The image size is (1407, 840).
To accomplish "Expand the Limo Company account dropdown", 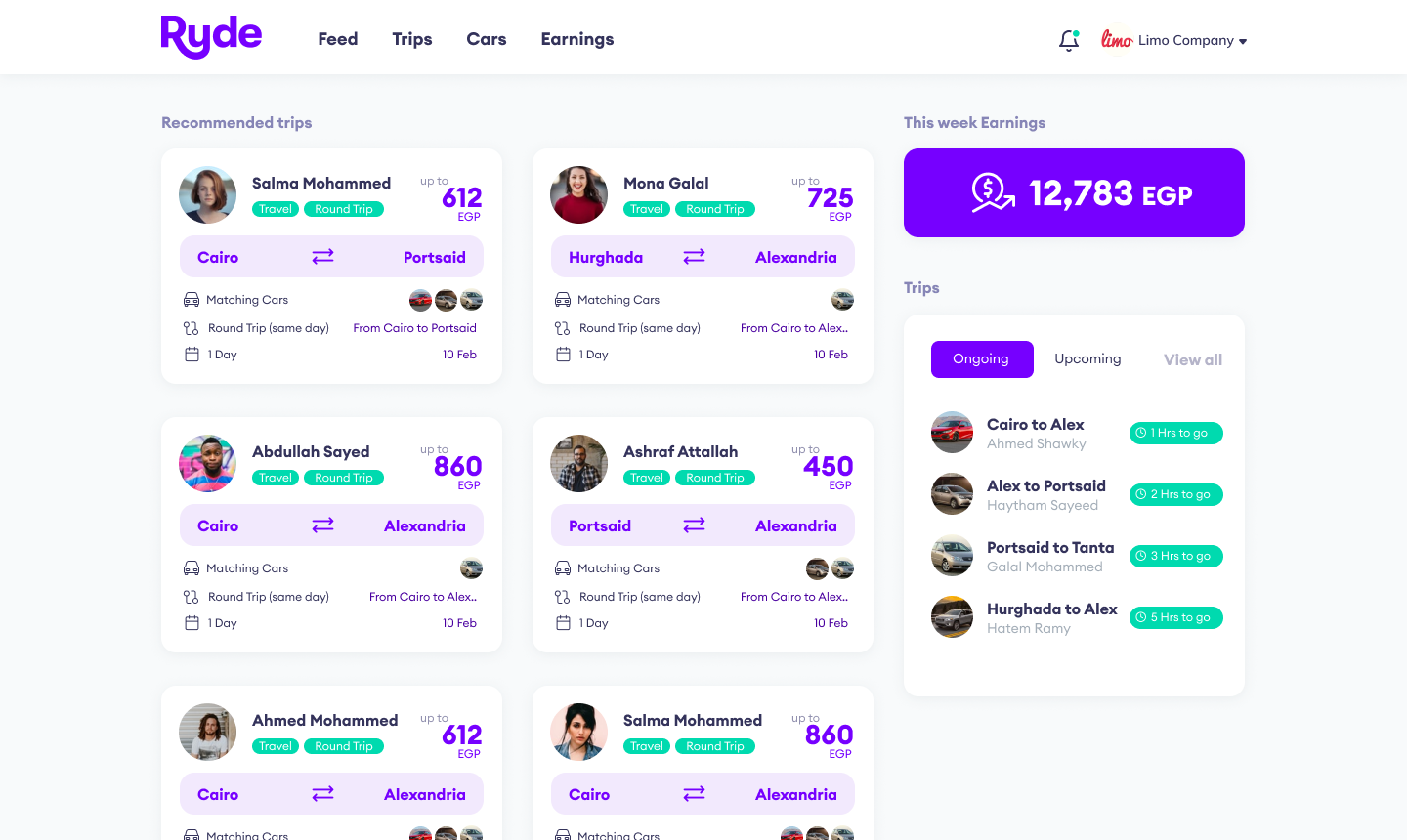I will click(1242, 41).
